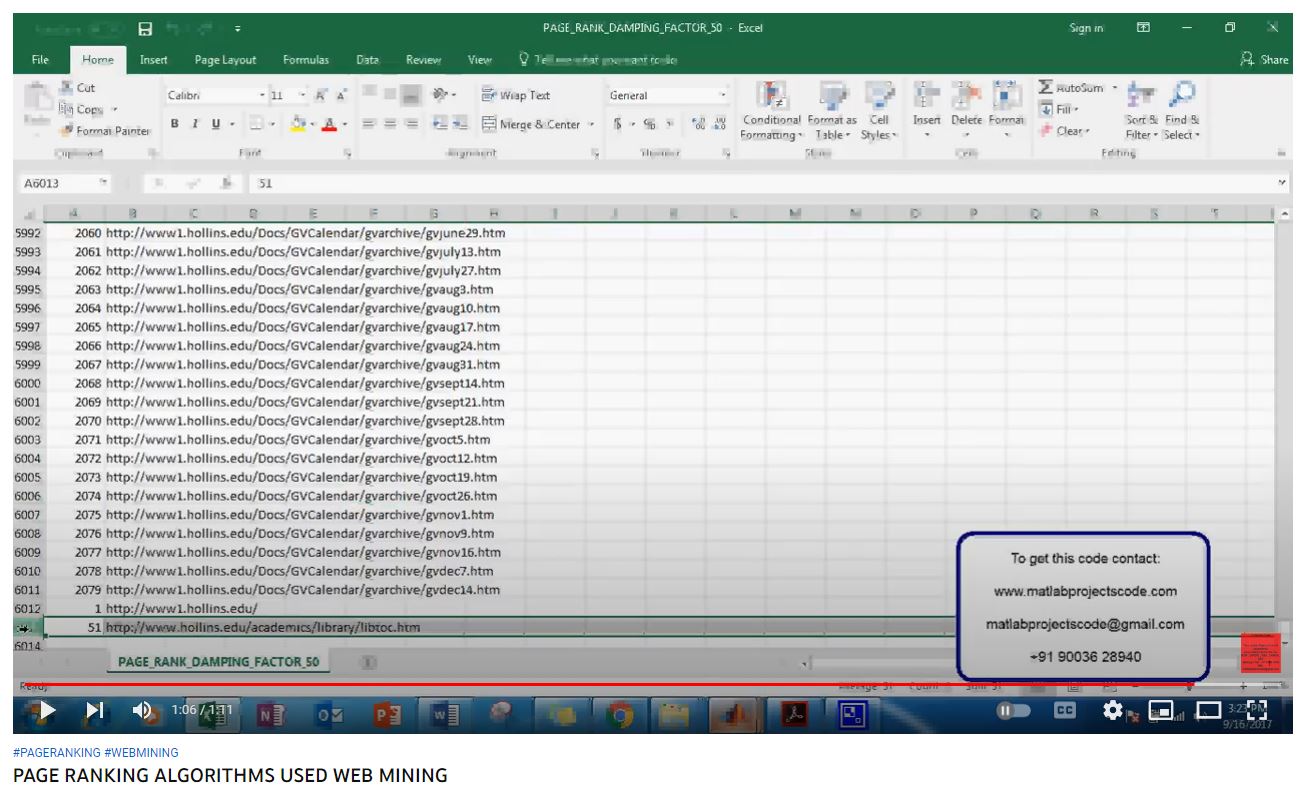This screenshot has width=1305, height=797.
Task: Click the Share button in Excel
Action: (1264, 60)
